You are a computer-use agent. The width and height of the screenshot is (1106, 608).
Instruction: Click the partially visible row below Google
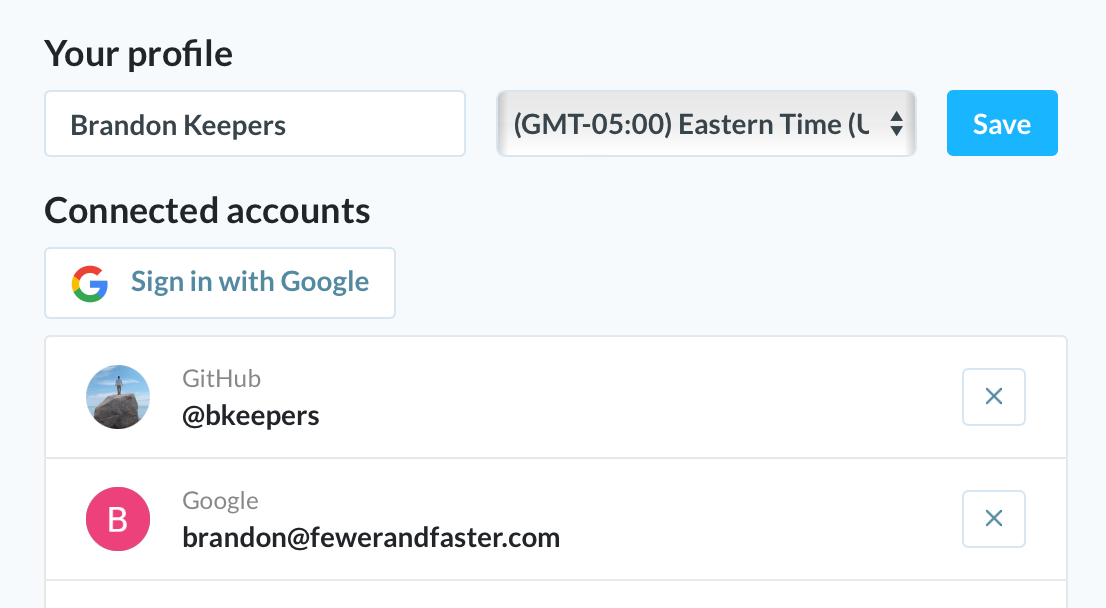point(556,595)
